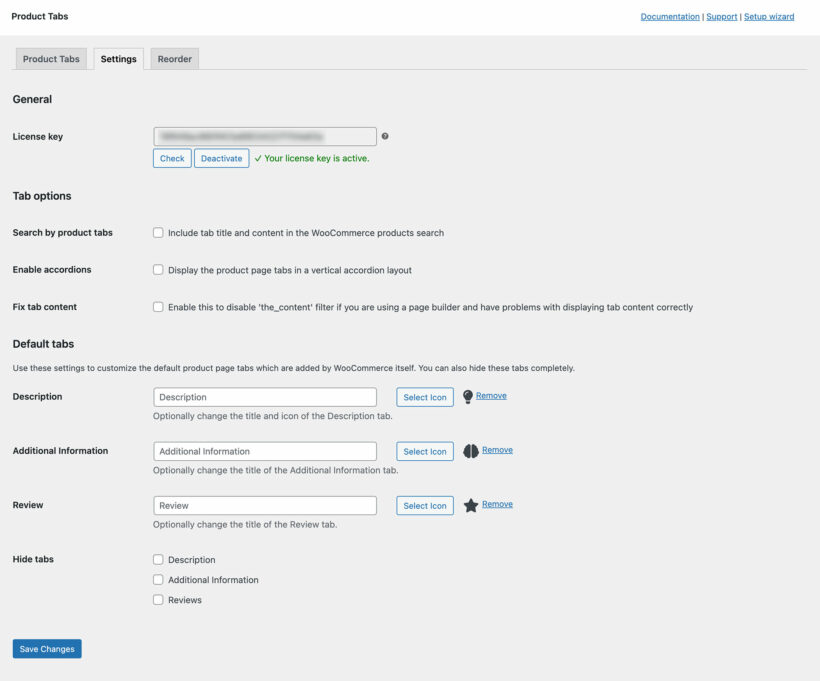This screenshot has height=681, width=820.
Task: Click the Review title input field
Action: click(264, 505)
